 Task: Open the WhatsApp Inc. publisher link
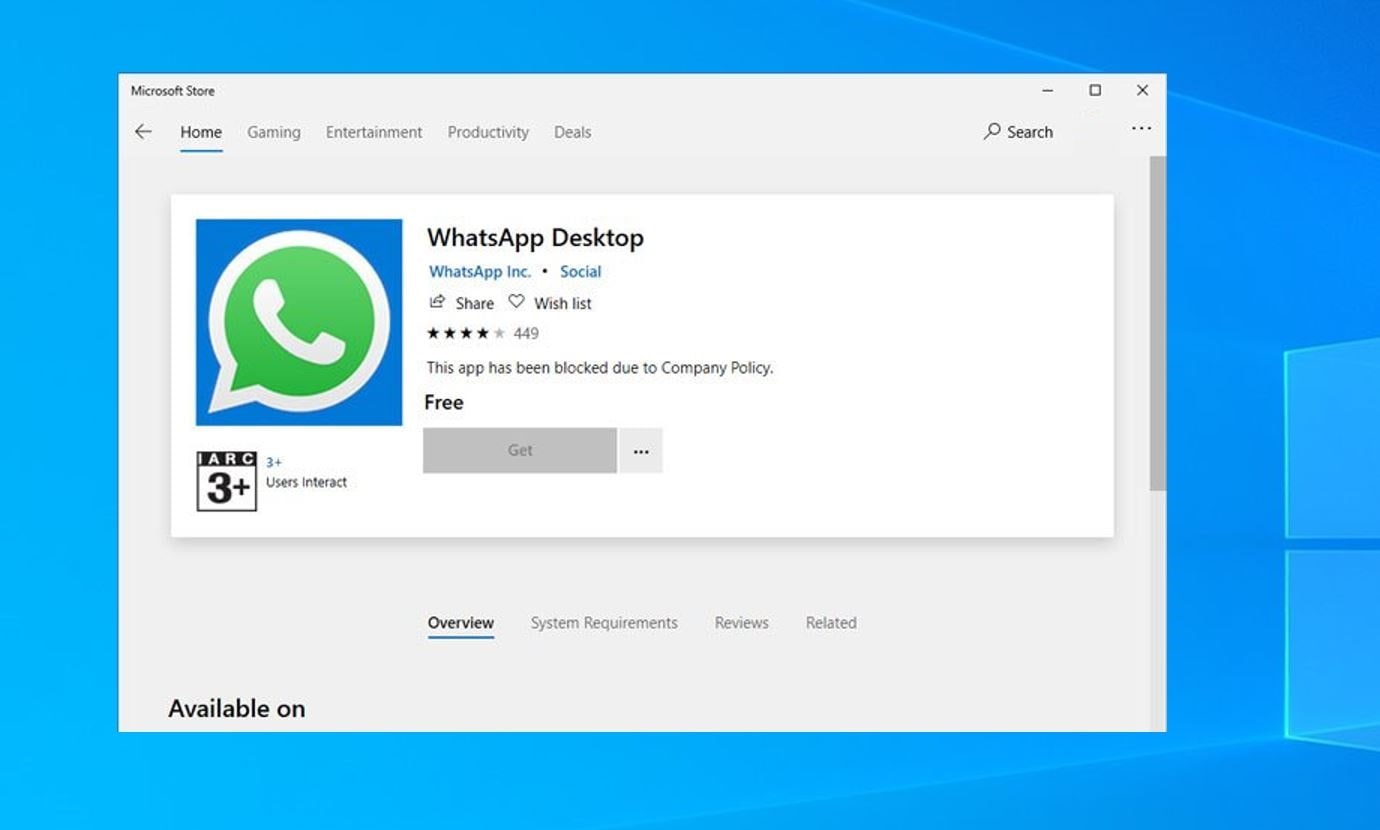[x=480, y=271]
